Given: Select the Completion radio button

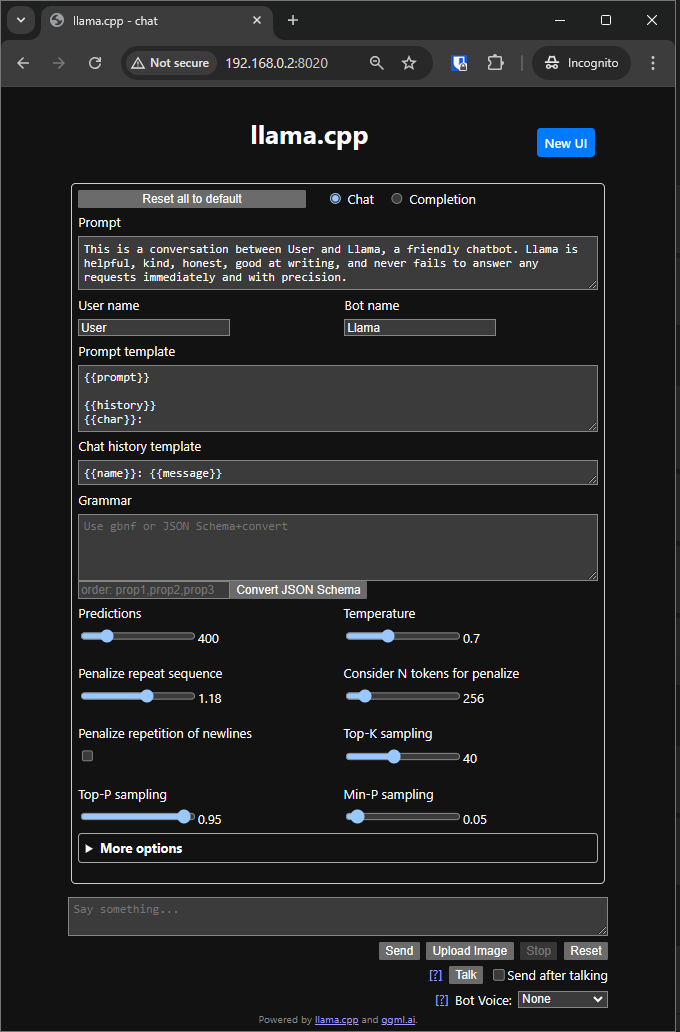Looking at the screenshot, I should tap(396, 199).
